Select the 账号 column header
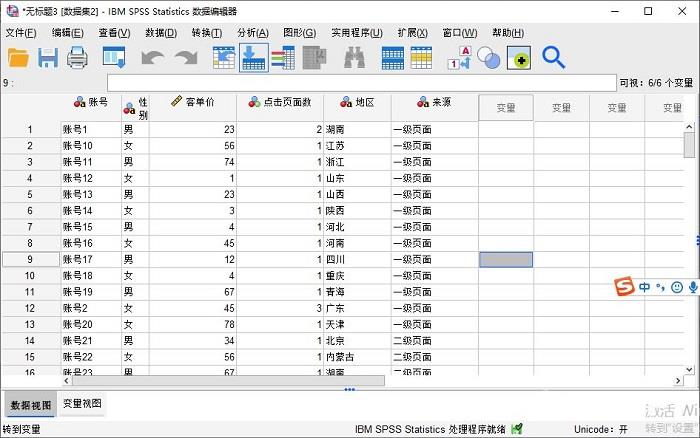 tap(91, 108)
